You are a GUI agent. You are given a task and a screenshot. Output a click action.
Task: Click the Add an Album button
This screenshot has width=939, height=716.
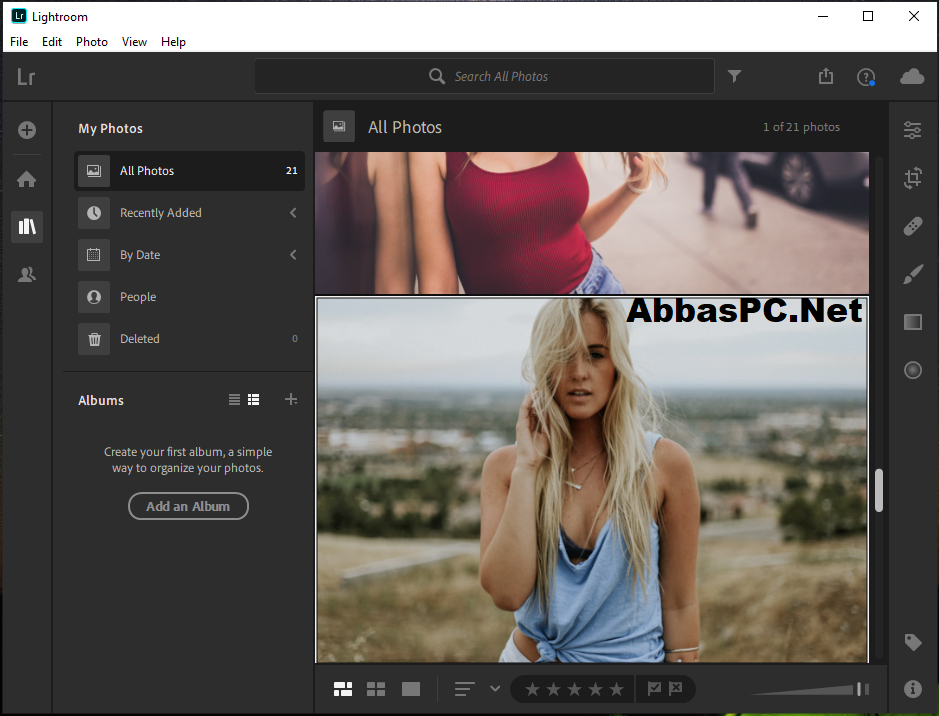[x=188, y=506]
